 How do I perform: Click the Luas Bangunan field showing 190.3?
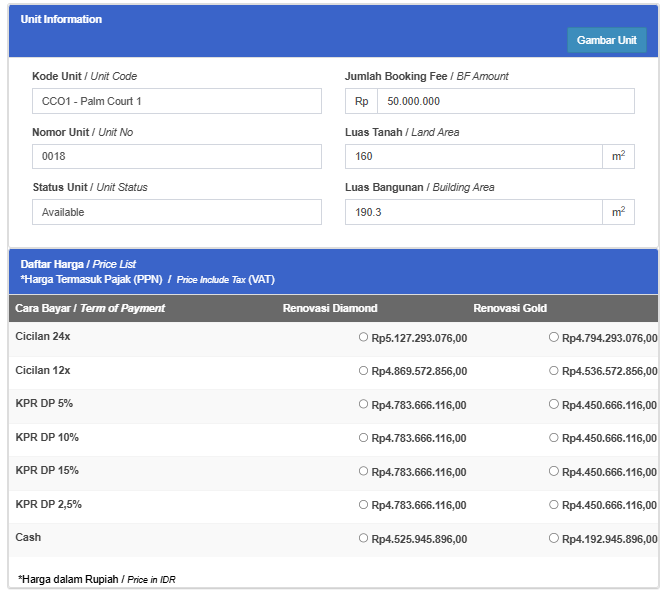[474, 212]
